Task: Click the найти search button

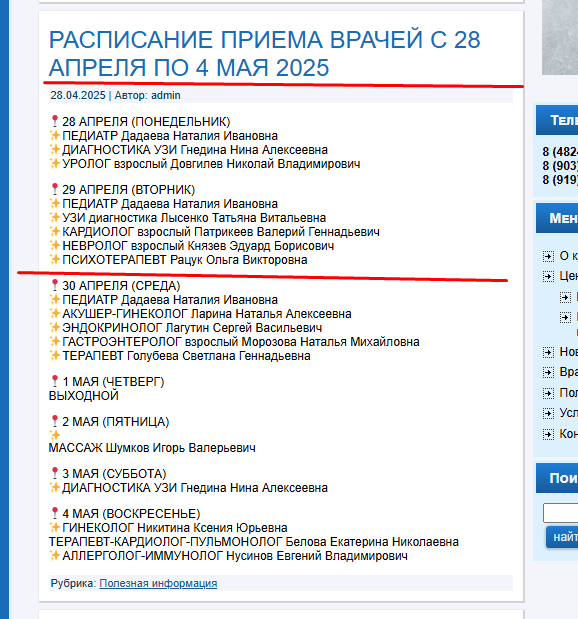Action: 562,537
